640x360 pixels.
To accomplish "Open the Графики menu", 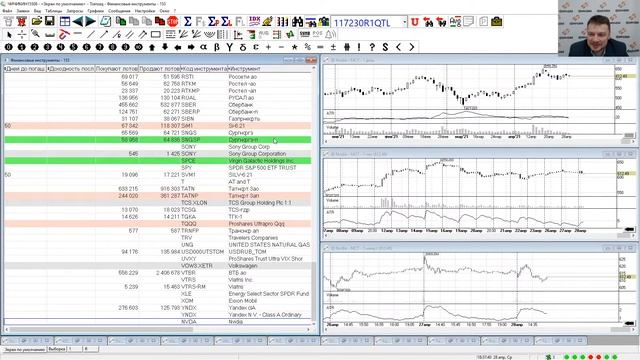I will pos(96,11).
